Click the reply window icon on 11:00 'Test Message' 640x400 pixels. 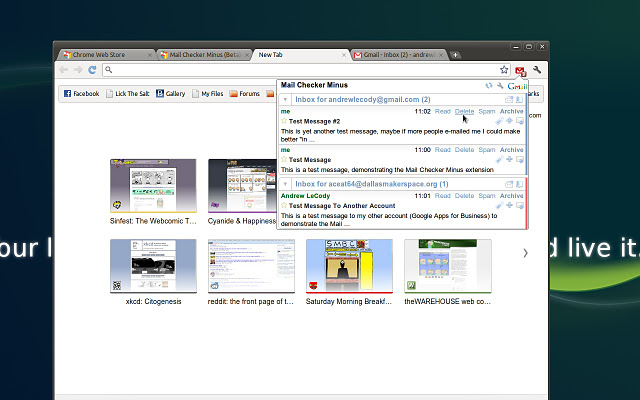pos(520,159)
